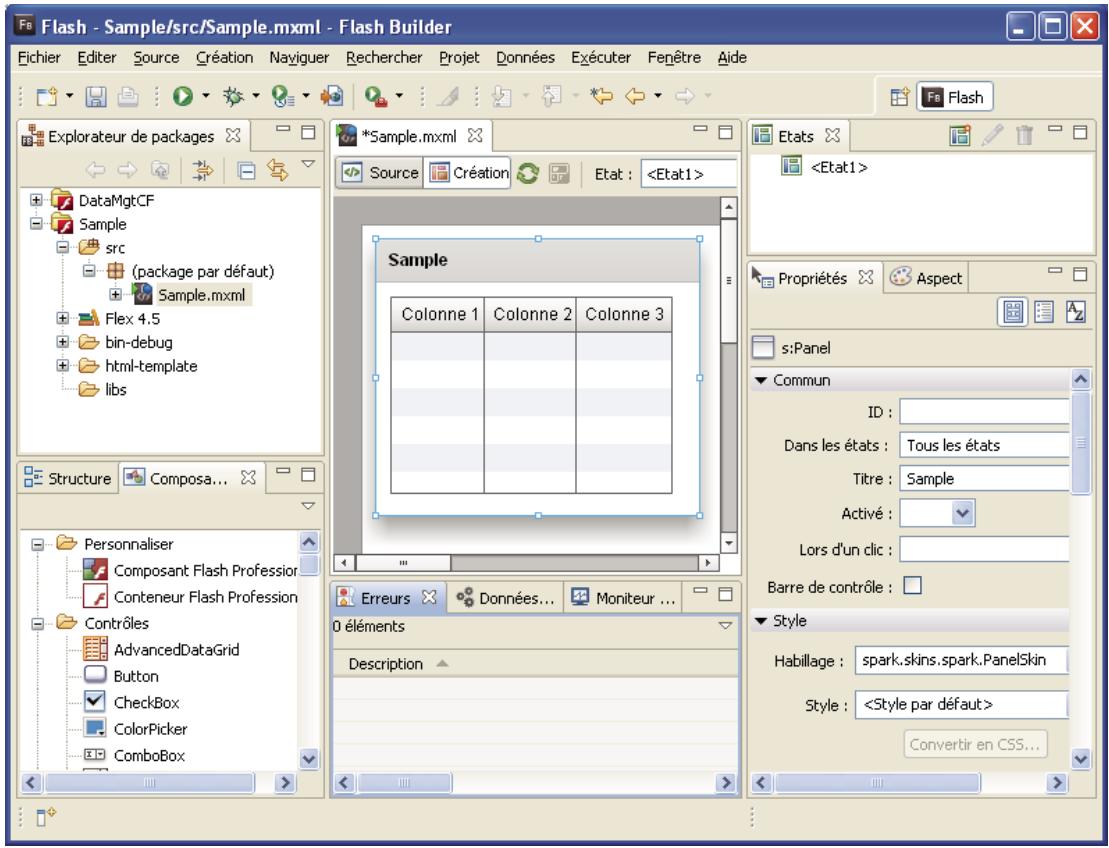Expand the Flex 4.5 library node
1109x848 pixels.
click(63, 318)
